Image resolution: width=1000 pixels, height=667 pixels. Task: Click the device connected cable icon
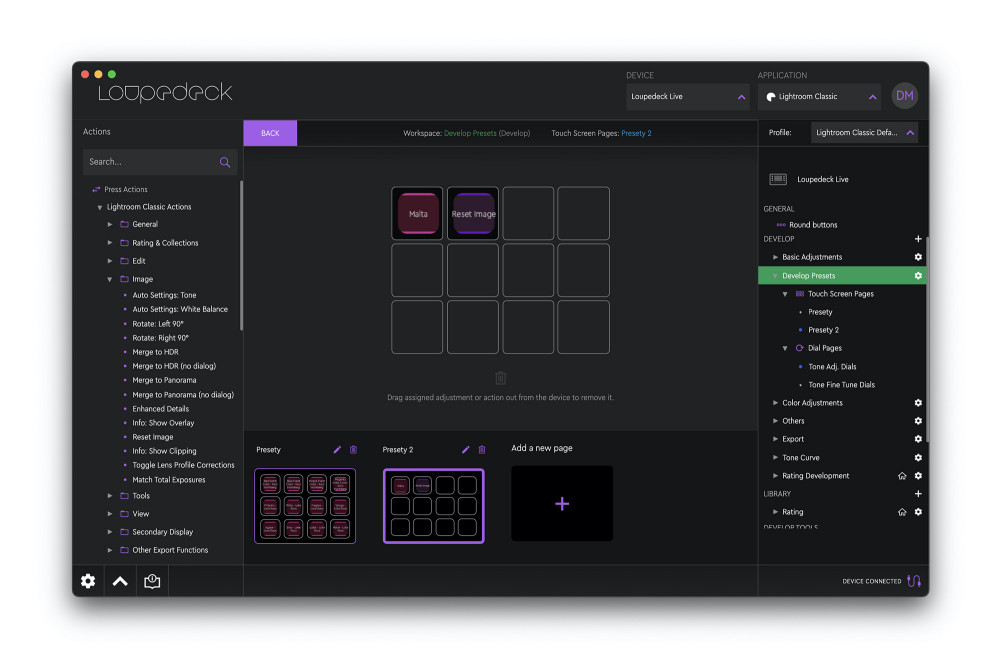point(914,581)
